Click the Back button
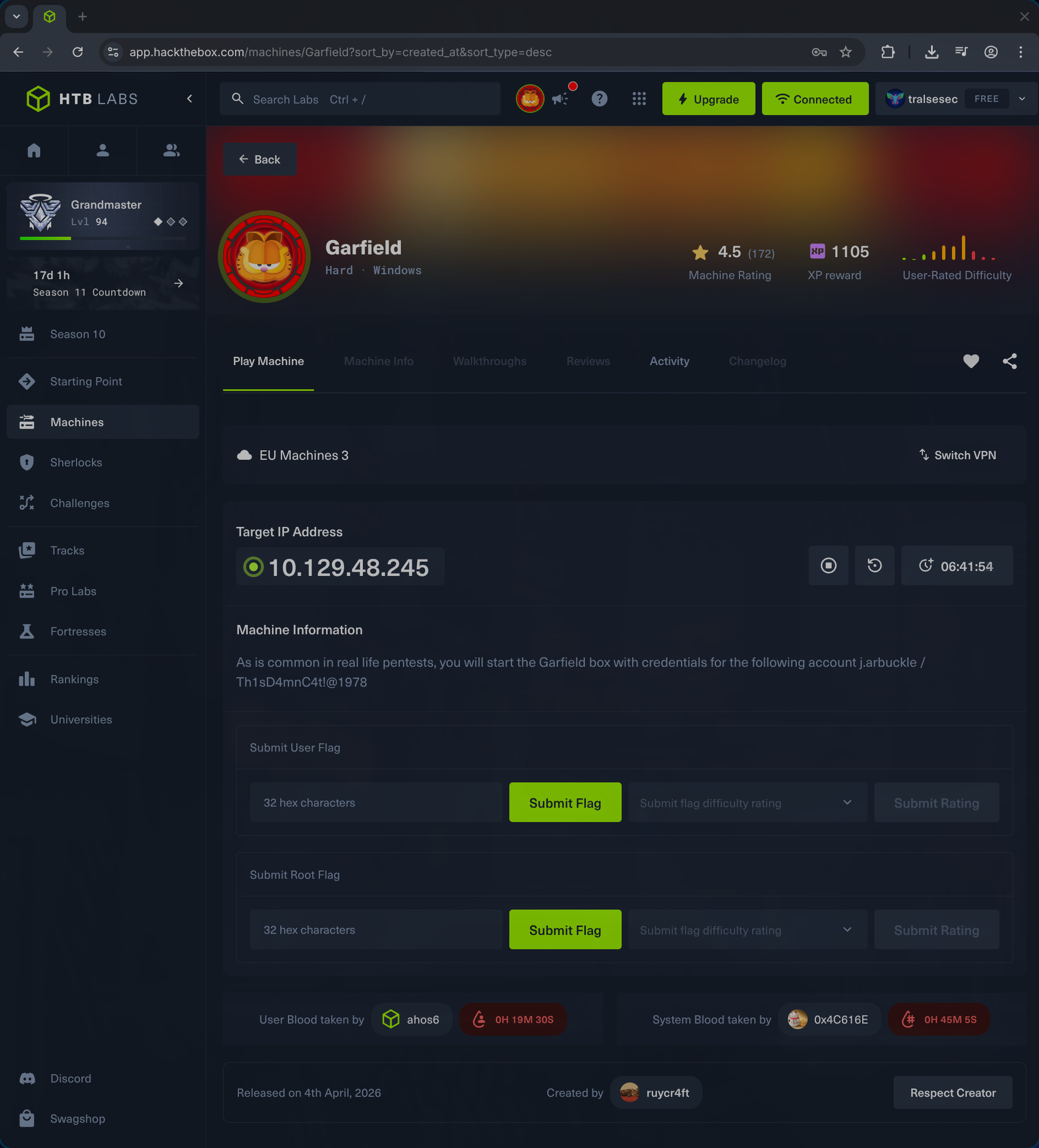Viewport: 1039px width, 1148px height. [x=260, y=159]
